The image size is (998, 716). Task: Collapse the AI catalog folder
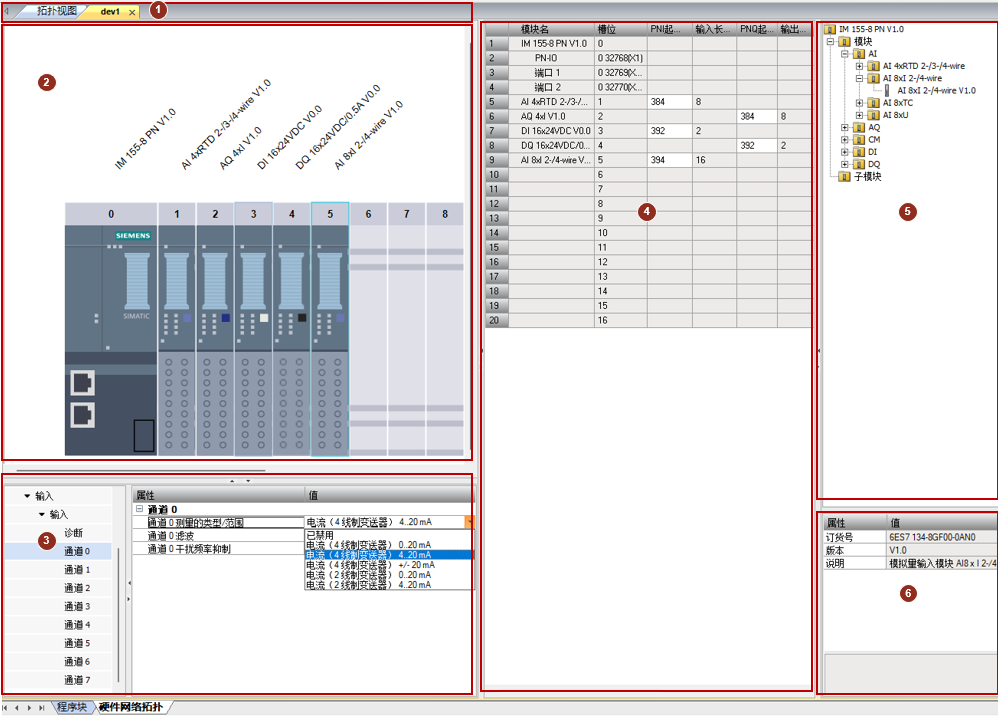click(845, 53)
